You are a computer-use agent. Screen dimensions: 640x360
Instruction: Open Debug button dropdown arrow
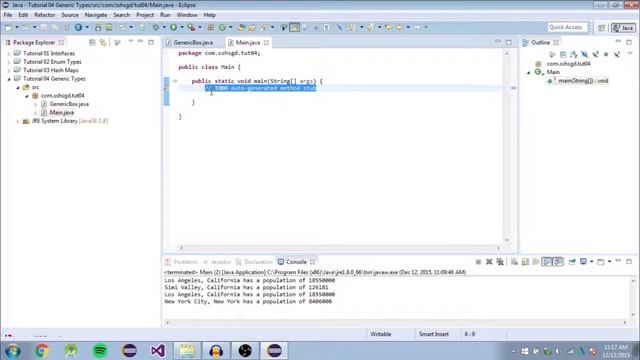click(164, 27)
